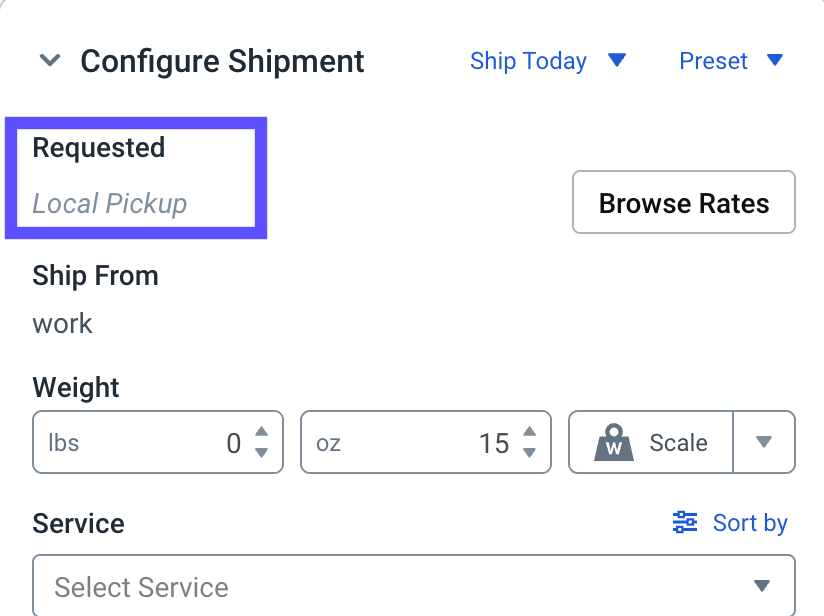Decrease the oz weight value
824x616 pixels.
(x=530, y=453)
